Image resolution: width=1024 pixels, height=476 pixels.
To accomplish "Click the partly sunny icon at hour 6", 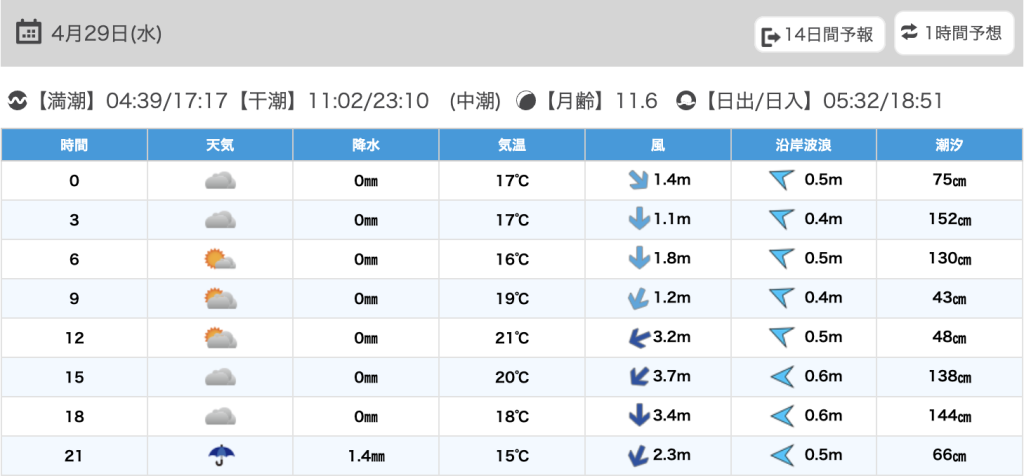I will click(220, 260).
